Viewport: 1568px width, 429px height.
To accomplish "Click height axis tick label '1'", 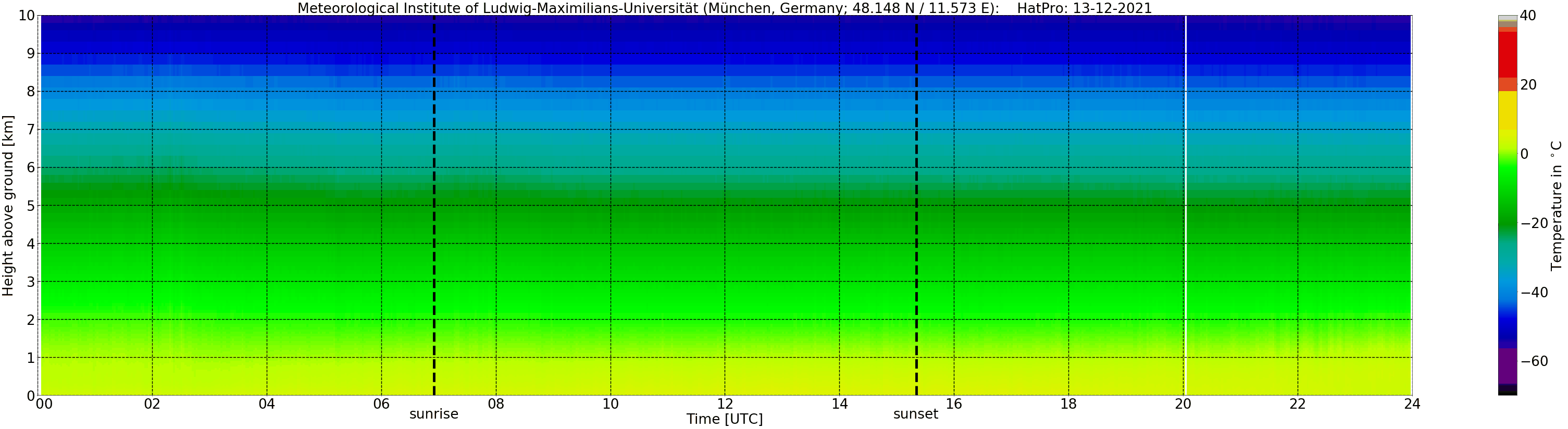I will click(x=30, y=358).
